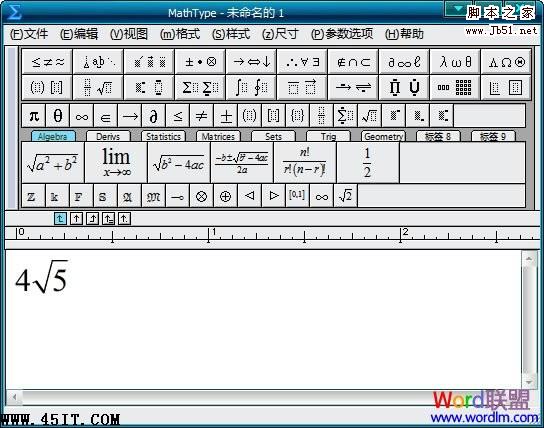This screenshot has width=544, height=428.
Task: Open the logical symbols palette (∴∀∃)
Action: [x=302, y=62]
